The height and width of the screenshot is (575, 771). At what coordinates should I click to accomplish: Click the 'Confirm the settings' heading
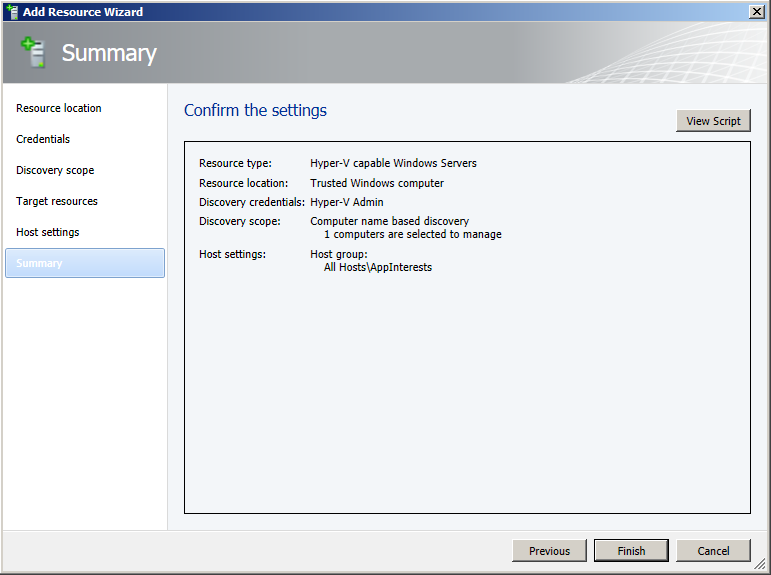pos(255,111)
